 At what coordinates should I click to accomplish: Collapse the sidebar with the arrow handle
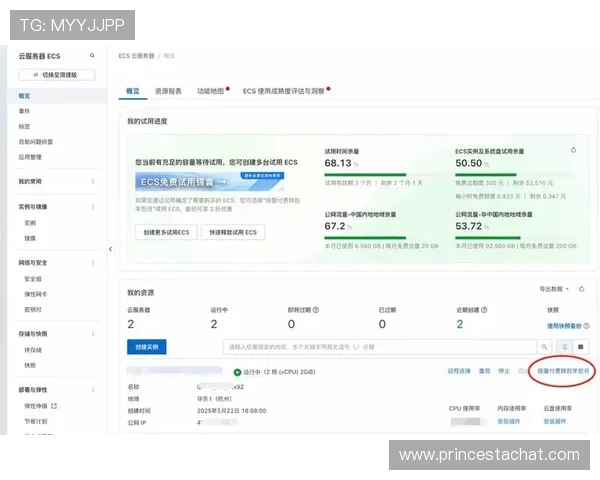pyautogui.click(x=111, y=249)
